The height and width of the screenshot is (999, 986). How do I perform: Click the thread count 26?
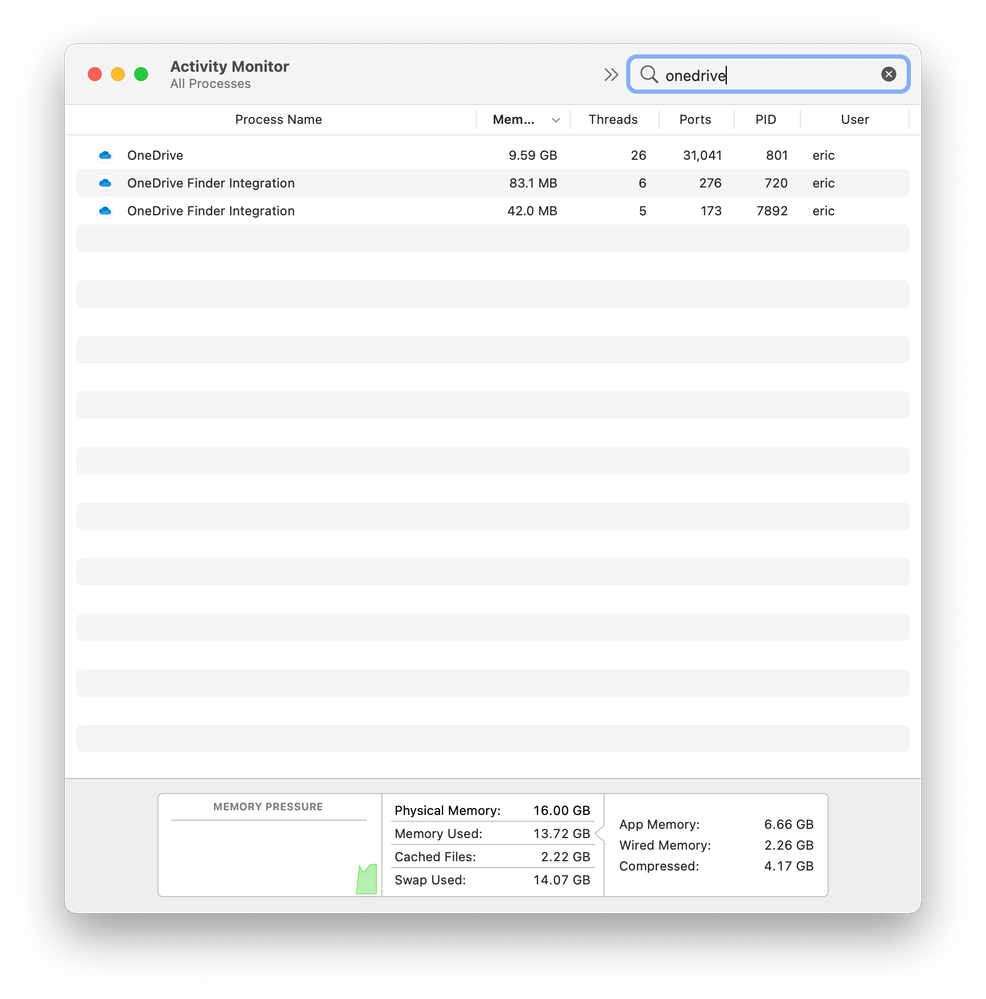coord(638,155)
